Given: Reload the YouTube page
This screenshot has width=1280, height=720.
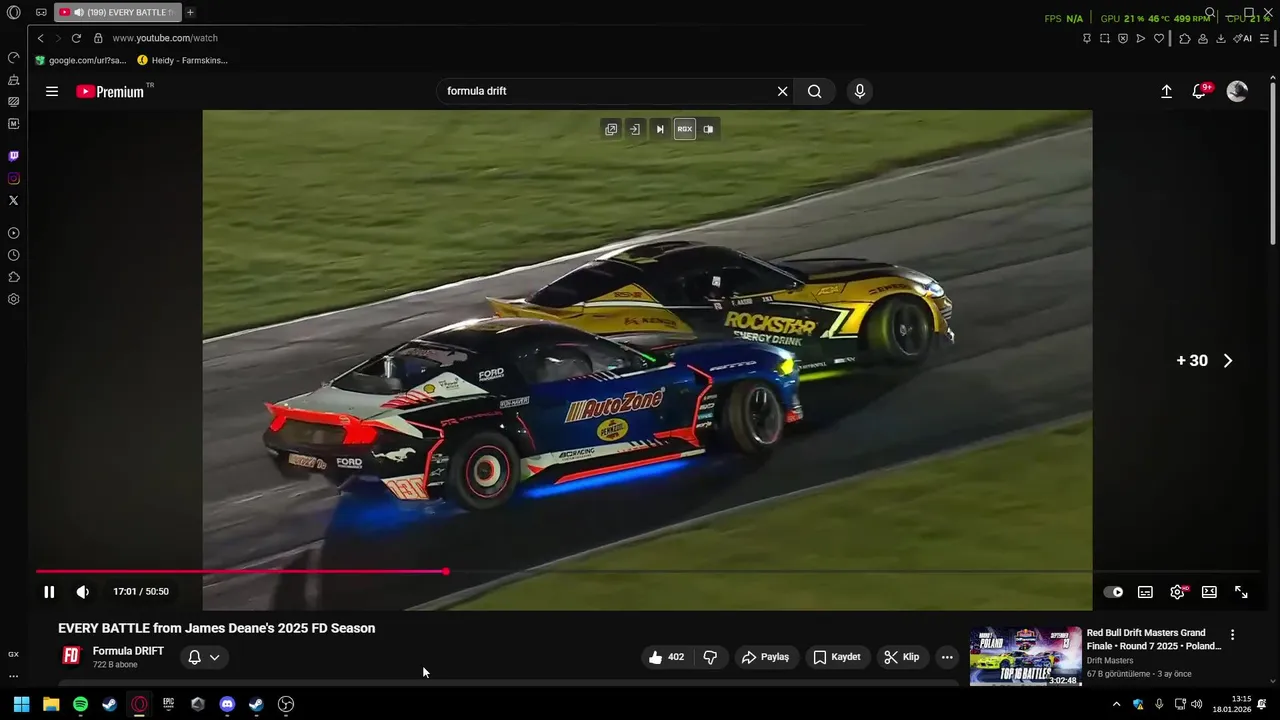Looking at the screenshot, I should pos(76,38).
